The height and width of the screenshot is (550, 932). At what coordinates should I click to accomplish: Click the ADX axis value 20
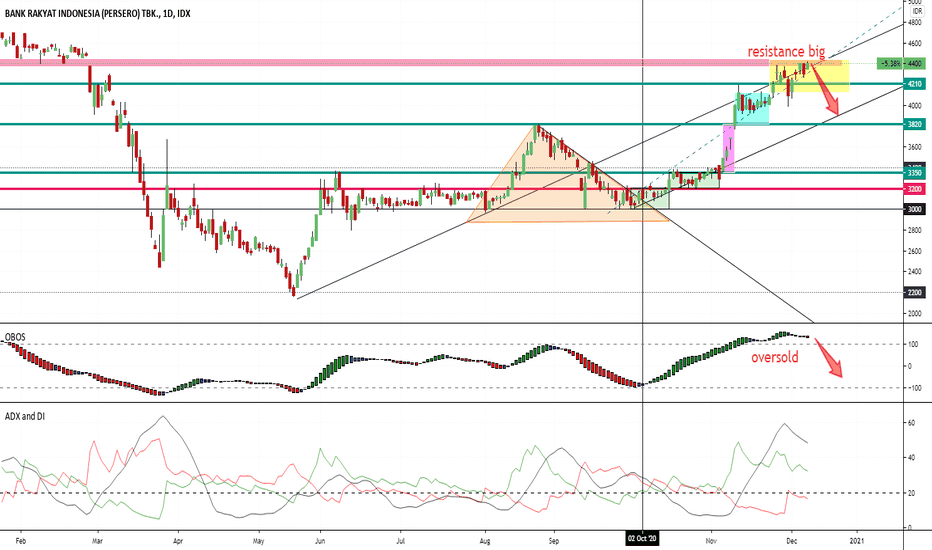click(x=911, y=493)
